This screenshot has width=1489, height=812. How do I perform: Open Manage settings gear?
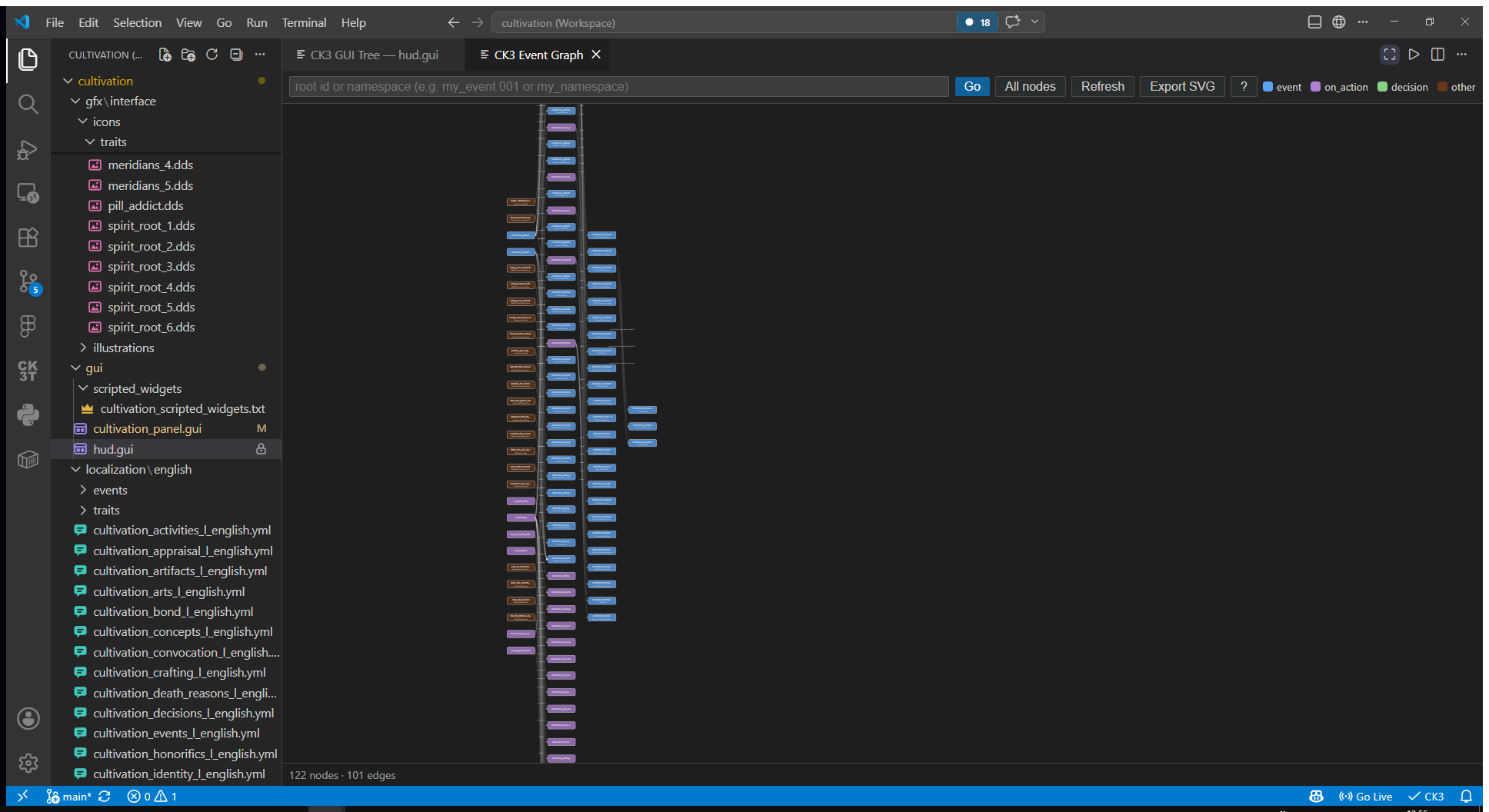[x=28, y=763]
